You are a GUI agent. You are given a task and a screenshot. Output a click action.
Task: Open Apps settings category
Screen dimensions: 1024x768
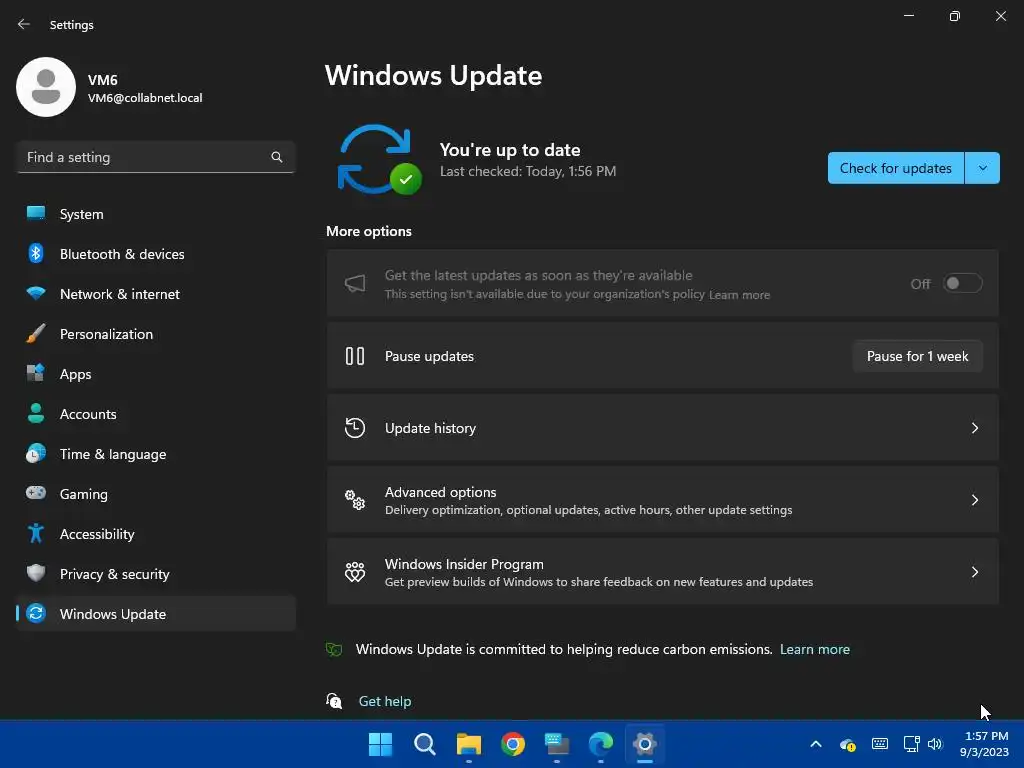(x=156, y=374)
